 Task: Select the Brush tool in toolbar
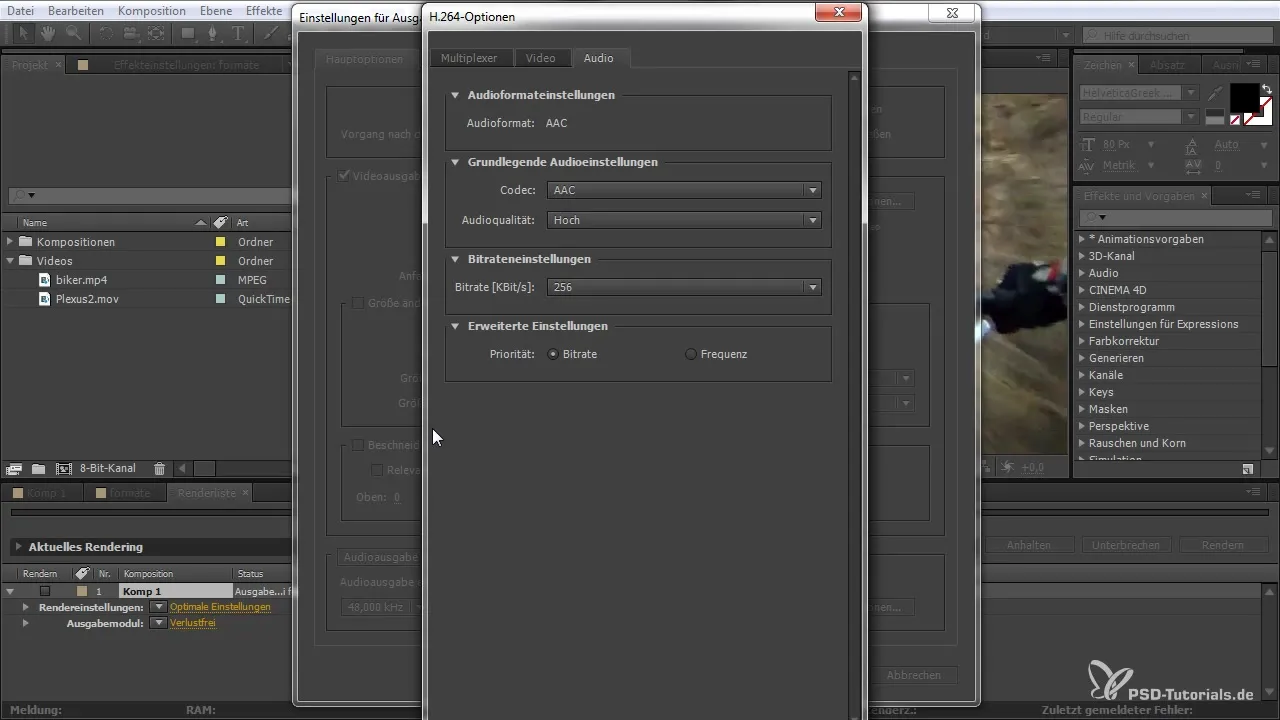[x=272, y=33]
